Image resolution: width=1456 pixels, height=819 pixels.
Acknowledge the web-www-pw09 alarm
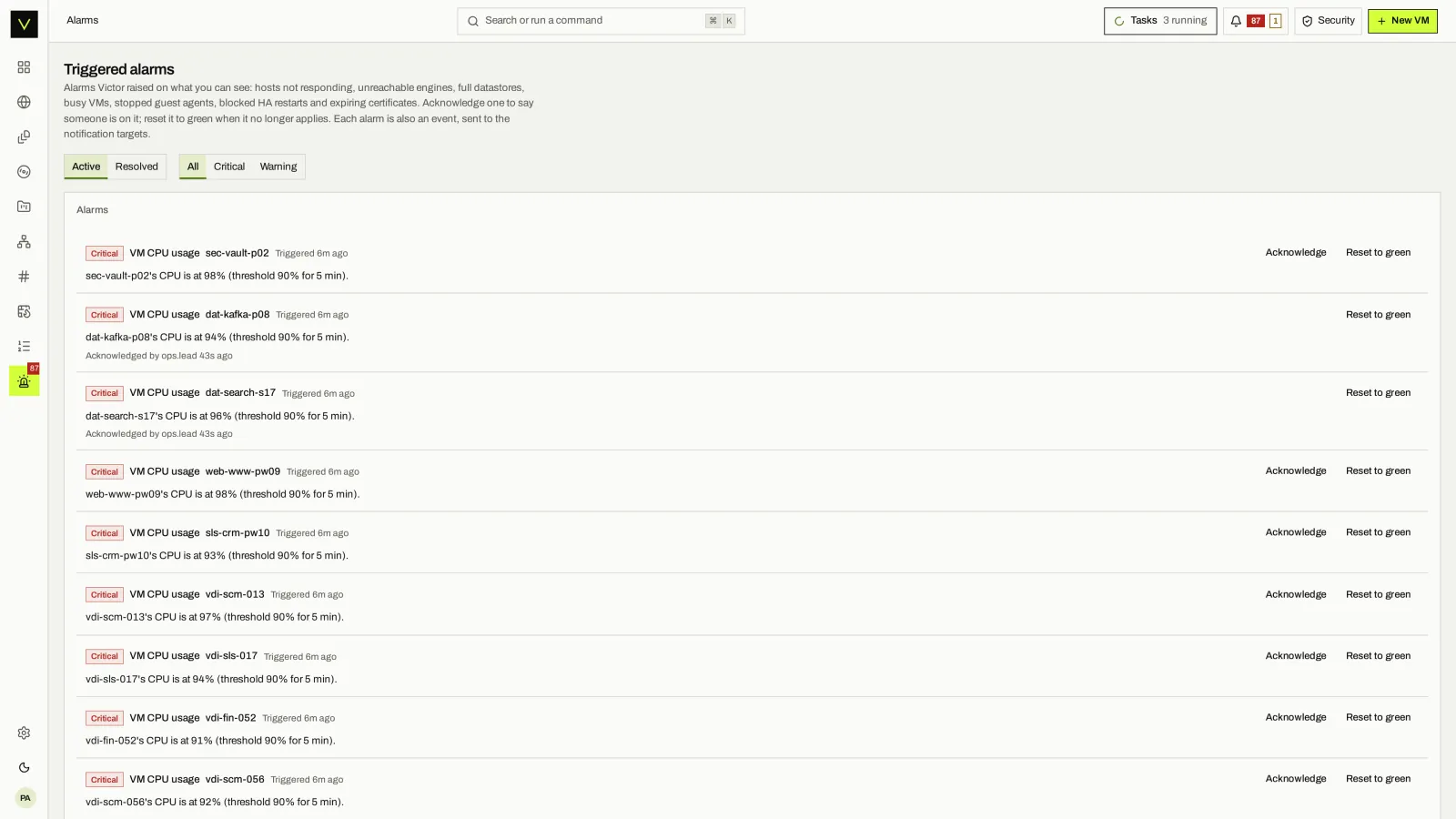1295,471
